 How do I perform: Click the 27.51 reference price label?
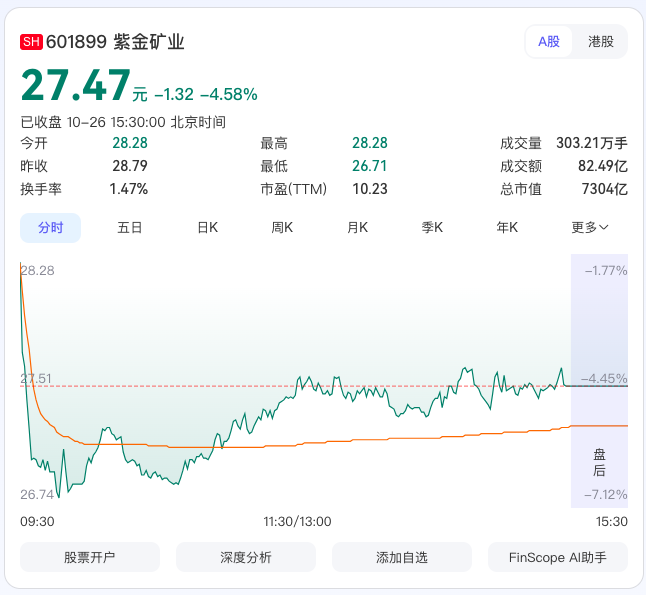tap(36, 378)
